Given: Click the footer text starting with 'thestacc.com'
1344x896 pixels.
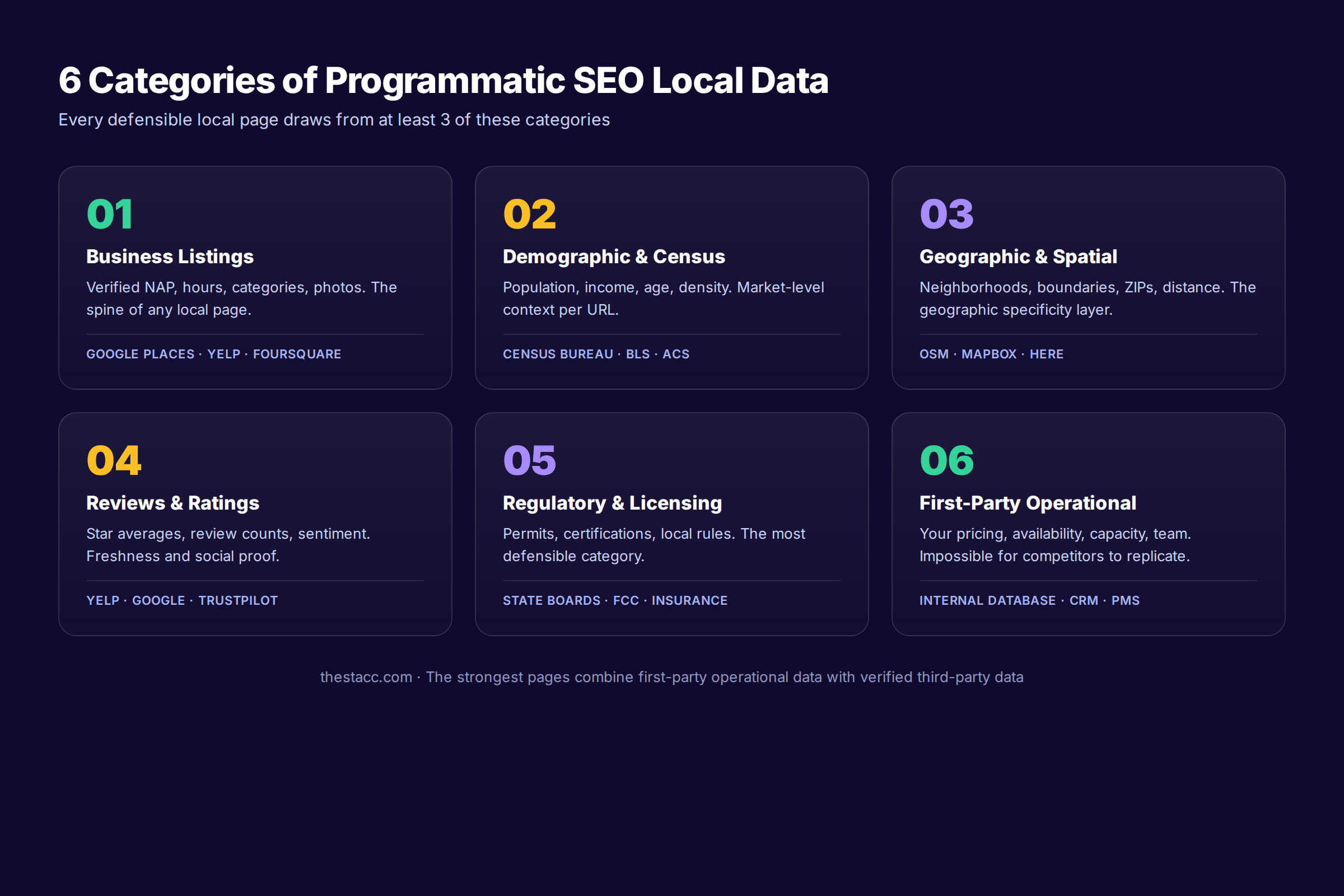Looking at the screenshot, I should (672, 677).
